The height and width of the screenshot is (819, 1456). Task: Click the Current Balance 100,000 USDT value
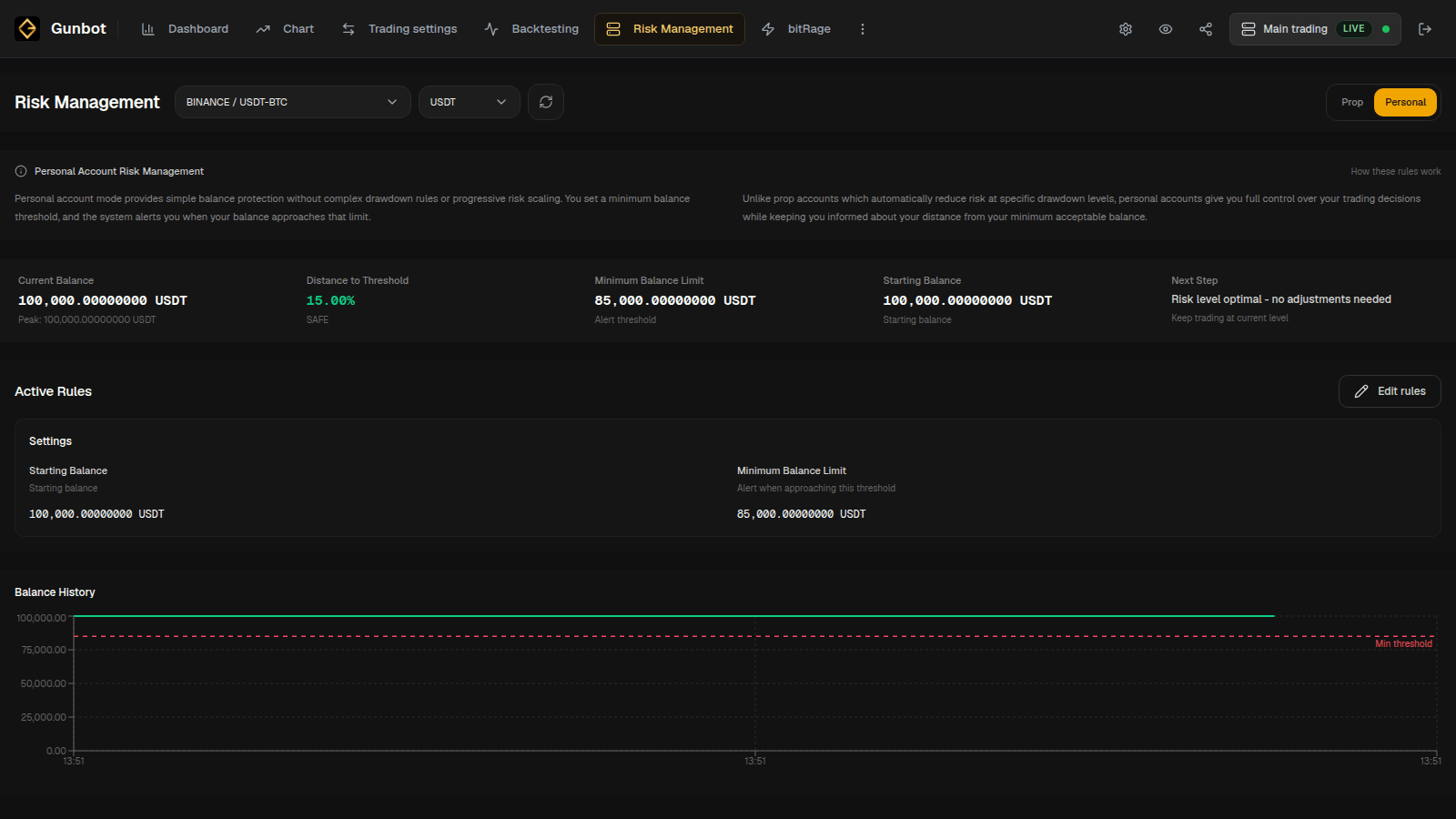point(103,300)
